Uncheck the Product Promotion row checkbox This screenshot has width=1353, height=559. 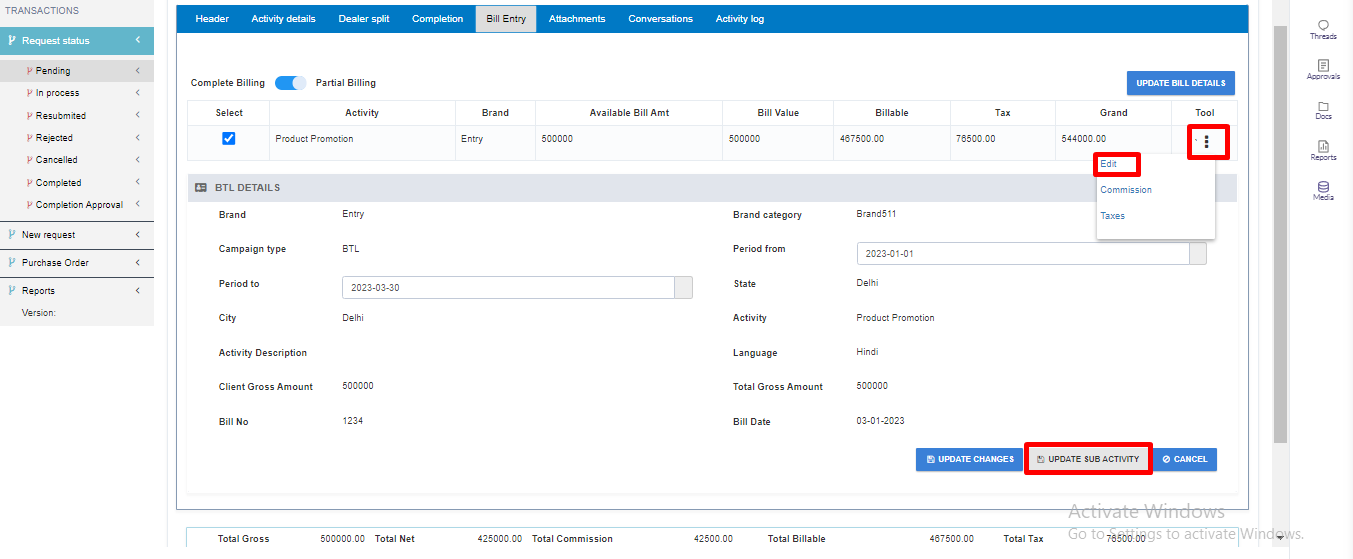coord(228,139)
